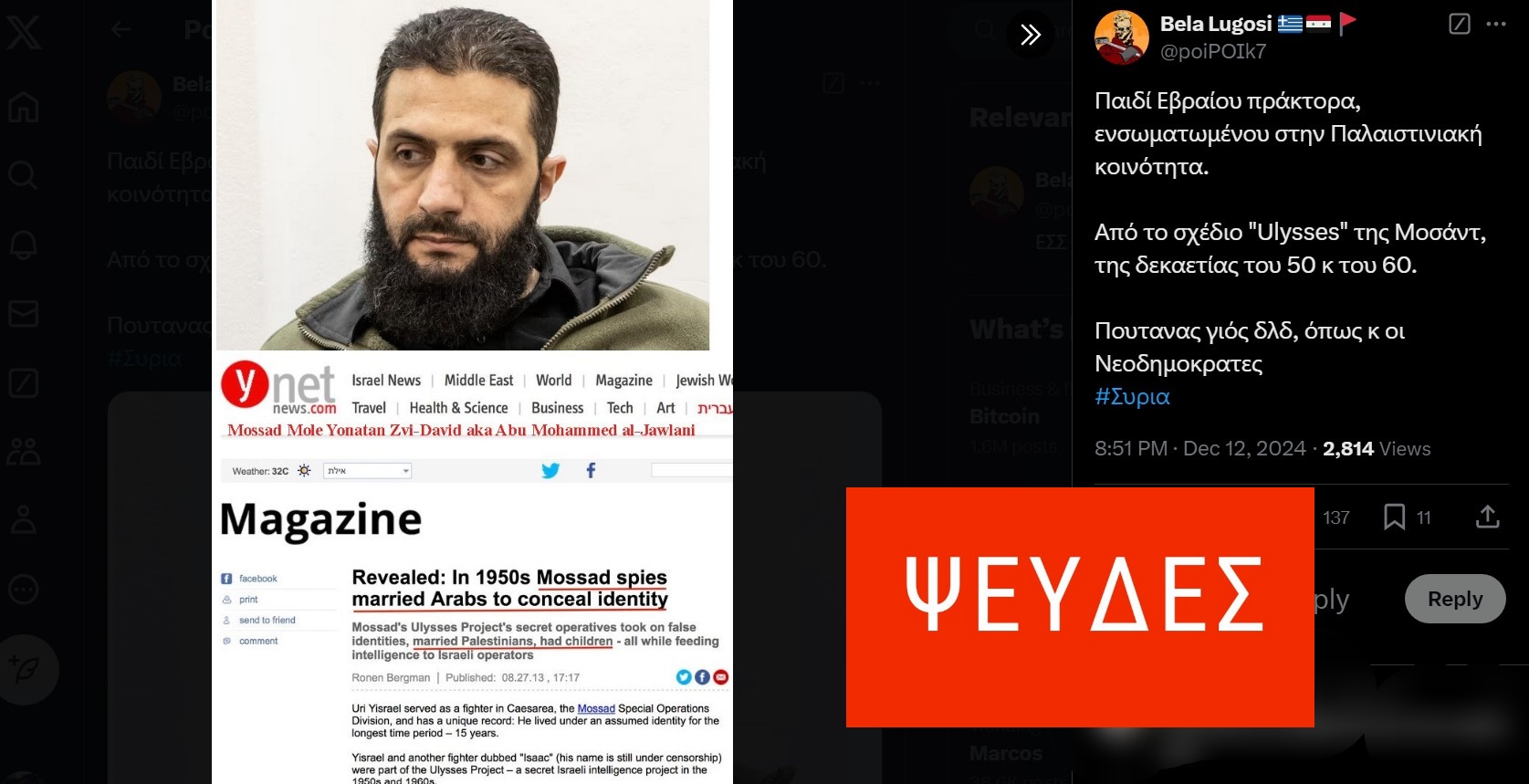The image size is (1529, 784).
Task: Open Communities people icon
Action: [x=23, y=451]
